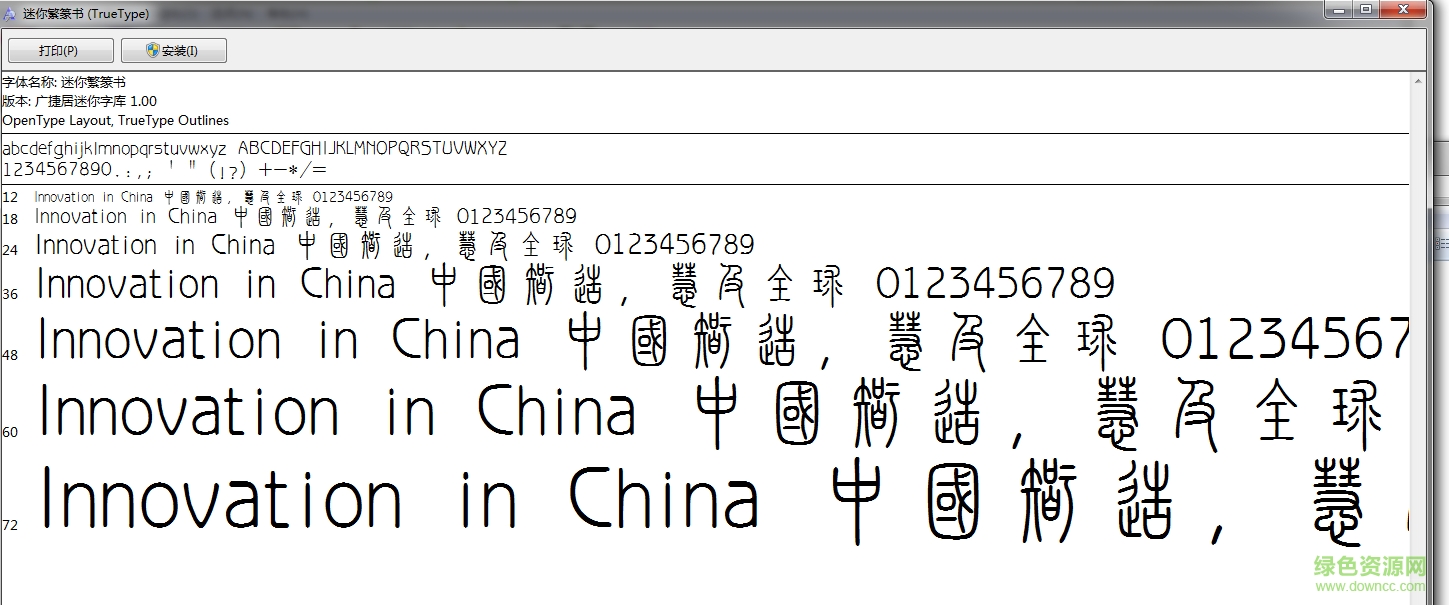
Task: Click the font viewer icon in the title bar
Action: click(12, 13)
